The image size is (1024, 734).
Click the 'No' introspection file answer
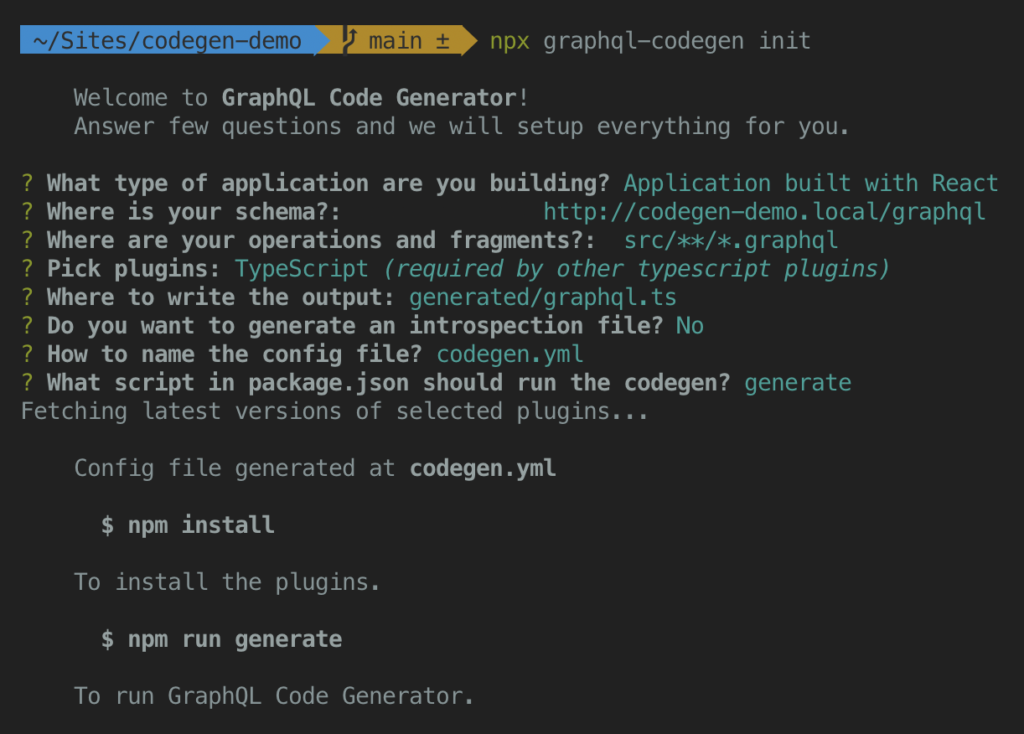(689, 326)
